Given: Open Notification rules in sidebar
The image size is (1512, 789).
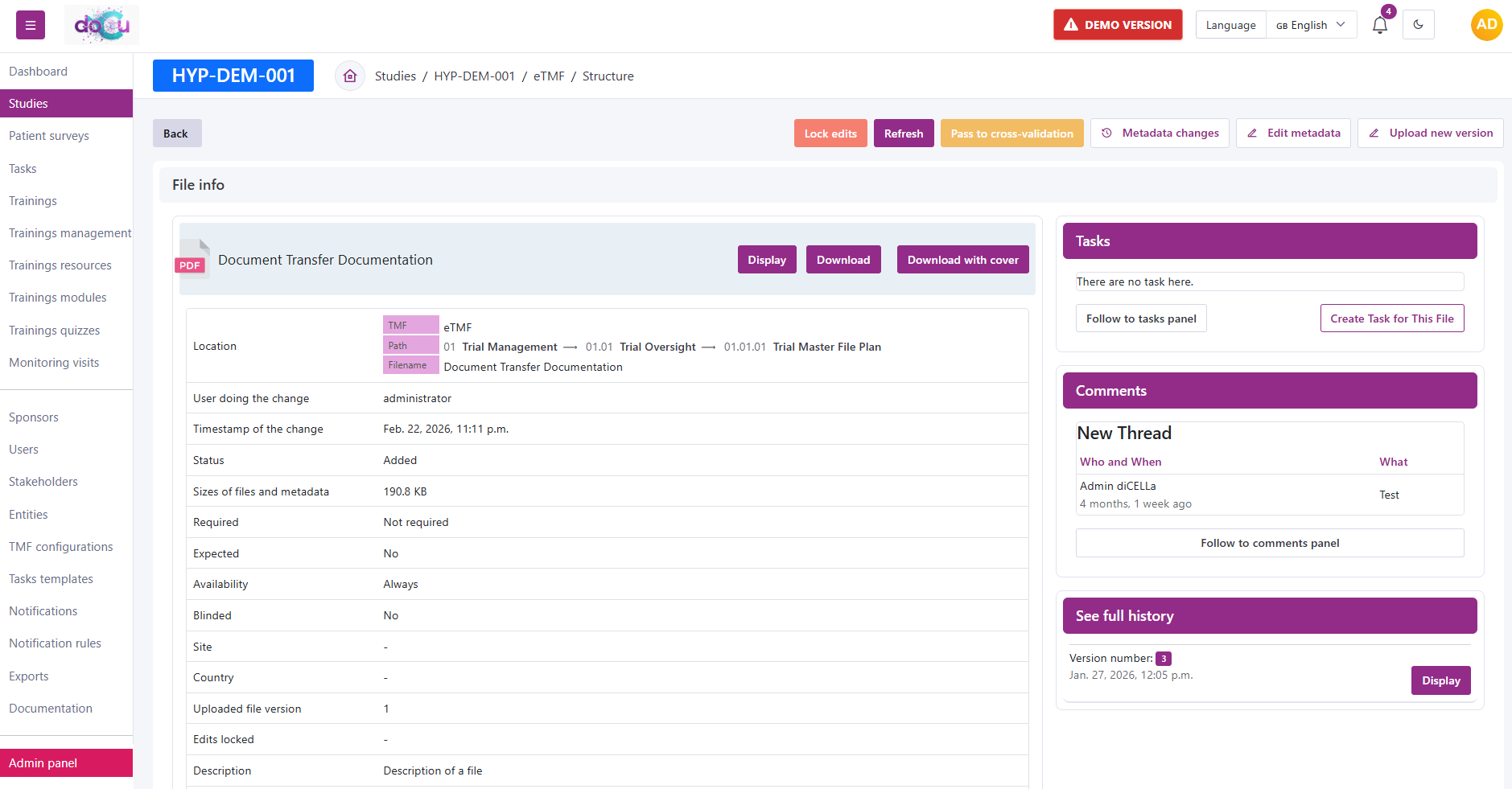Looking at the screenshot, I should [66, 643].
